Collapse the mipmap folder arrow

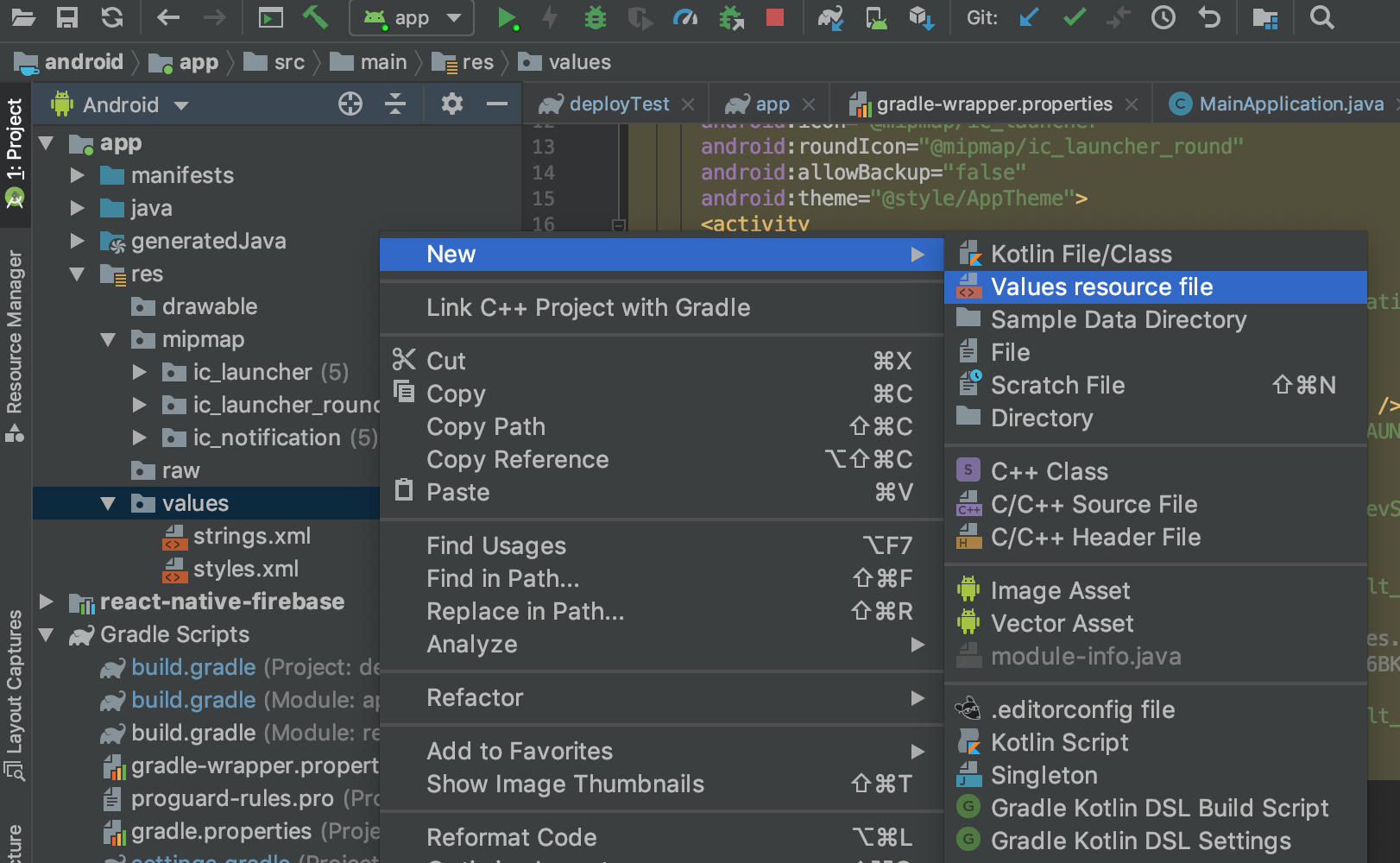109,340
